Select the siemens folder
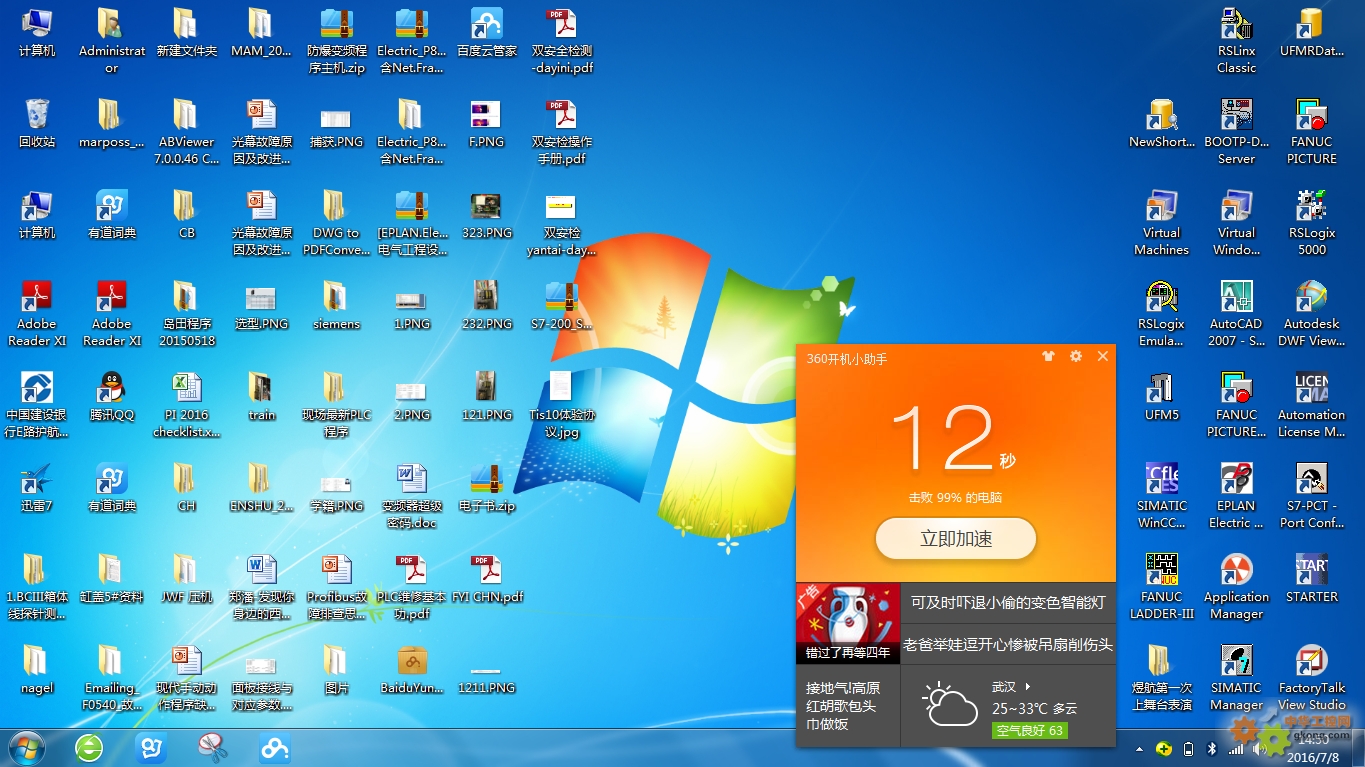 [337, 306]
